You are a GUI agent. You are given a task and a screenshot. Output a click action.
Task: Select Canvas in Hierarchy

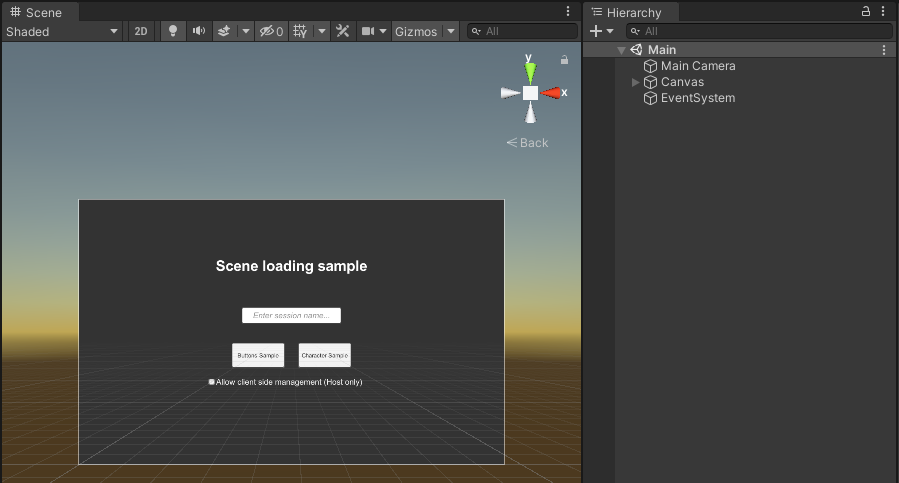click(x=682, y=82)
